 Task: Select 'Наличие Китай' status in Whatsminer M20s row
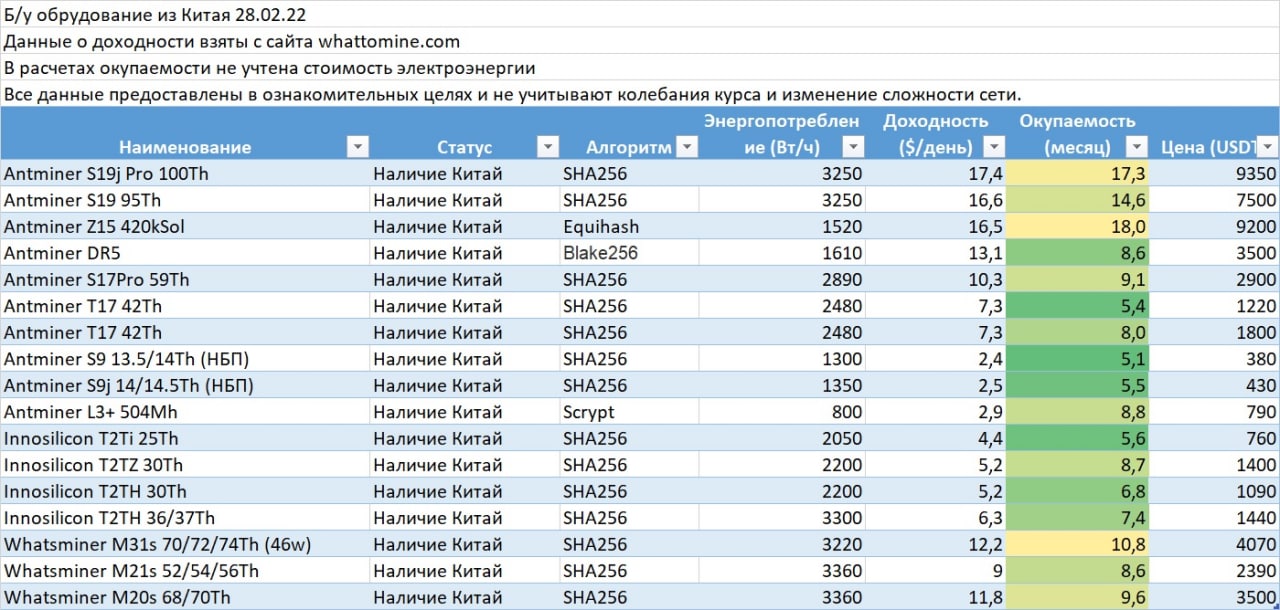pyautogui.click(x=465, y=598)
